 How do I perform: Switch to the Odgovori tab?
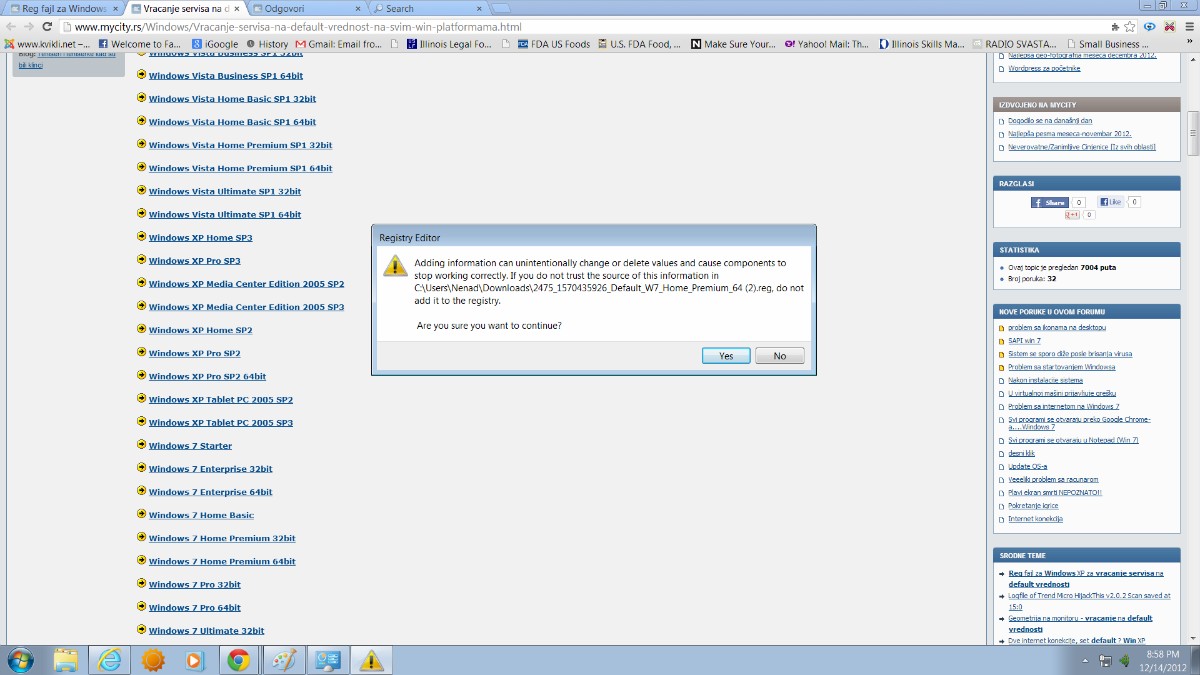tap(309, 8)
